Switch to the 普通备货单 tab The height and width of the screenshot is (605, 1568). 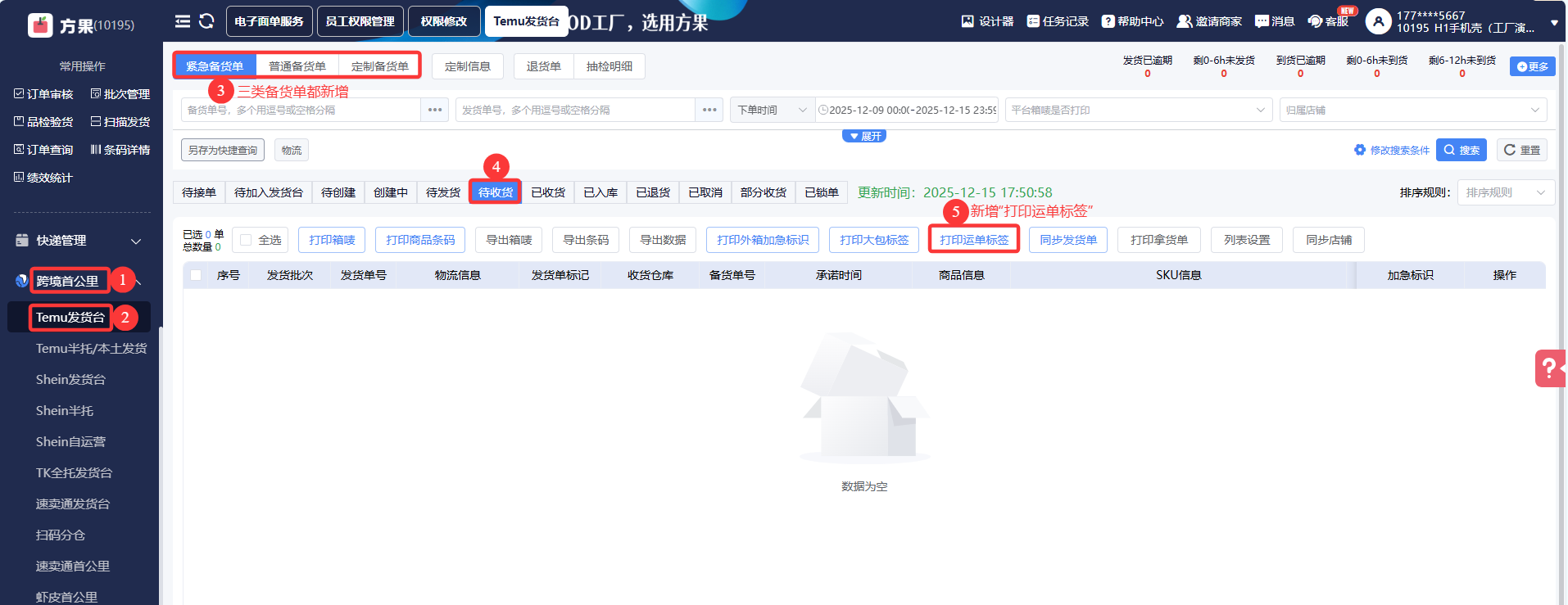coord(297,66)
